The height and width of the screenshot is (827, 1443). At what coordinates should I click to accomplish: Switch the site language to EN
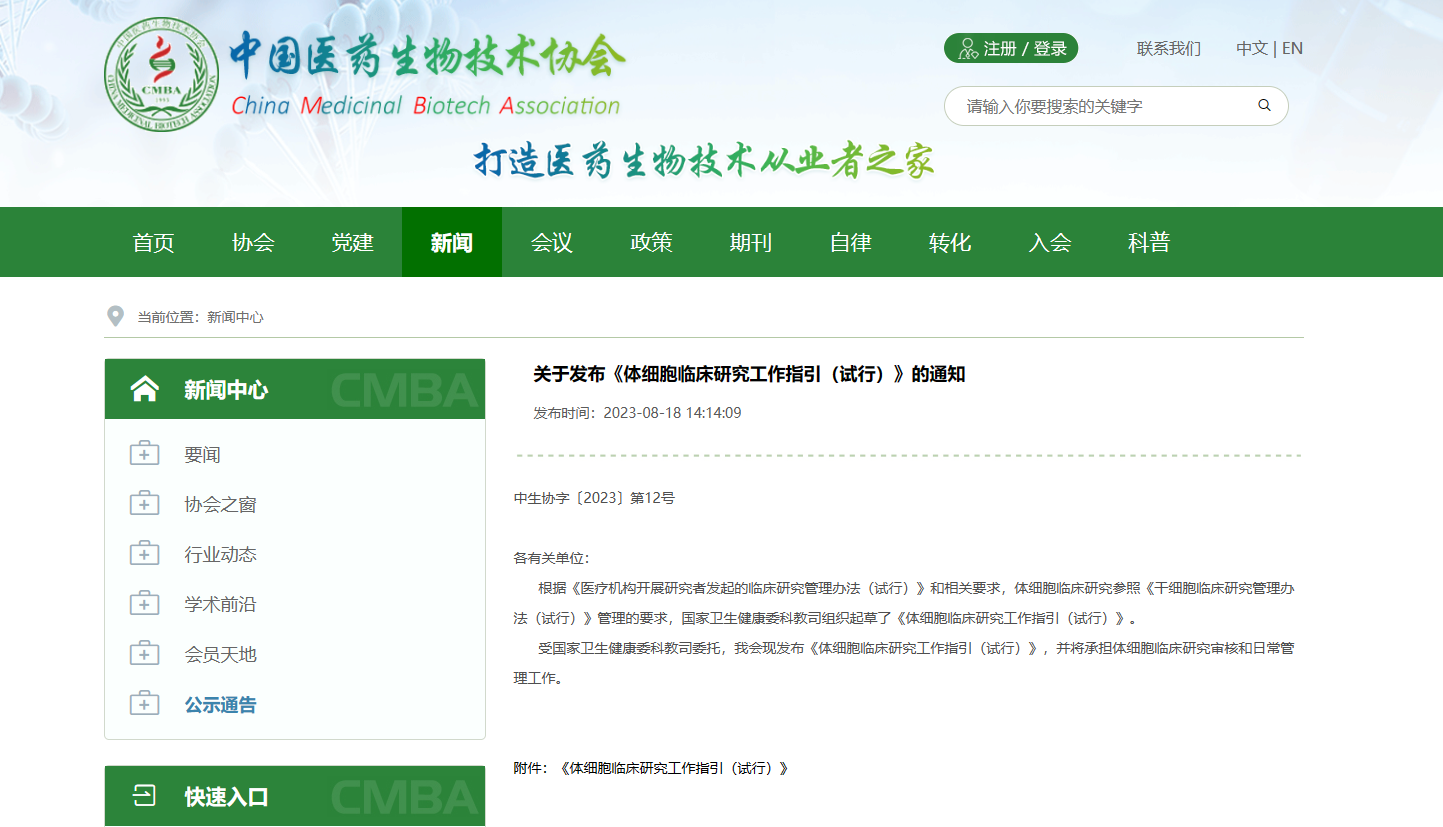coord(1292,48)
